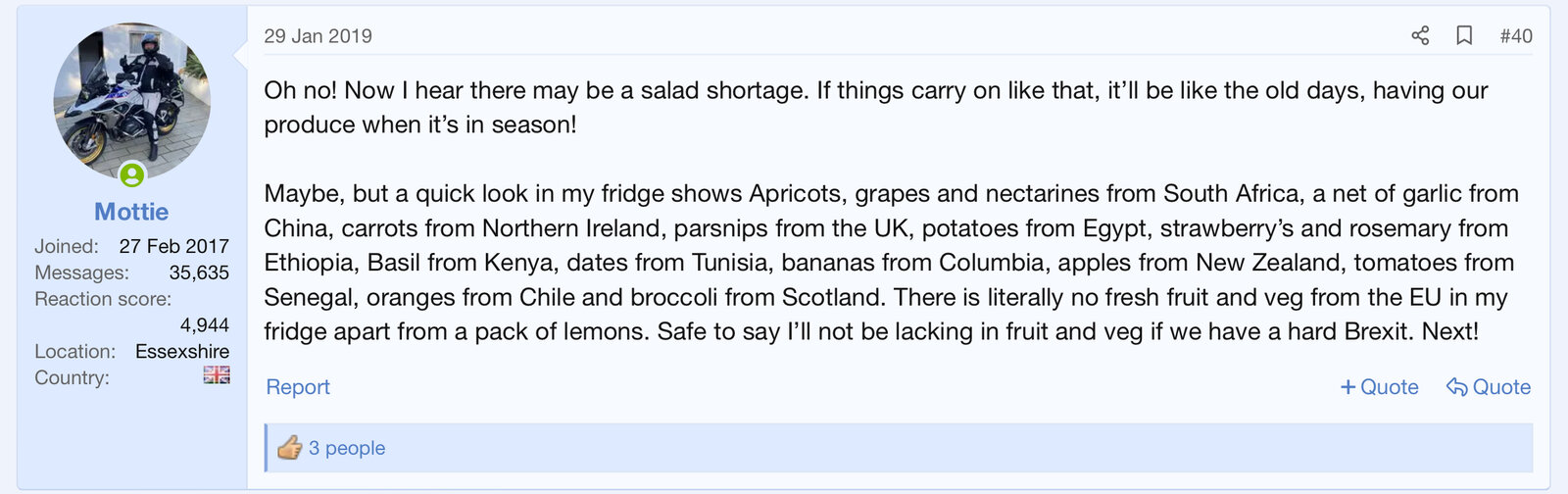
Task: Click the 27 Feb 2017 joined date
Action: click(x=173, y=246)
